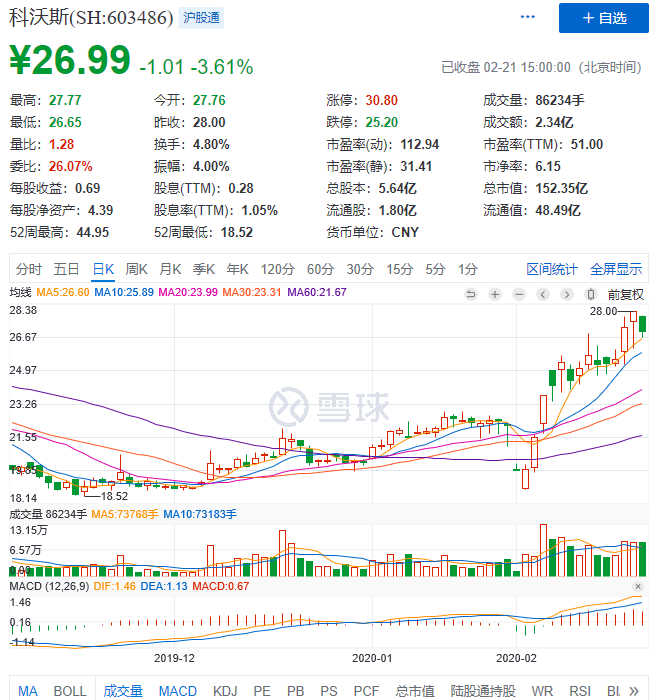Switch to 120分 interval
The width and height of the screenshot is (655, 700).
pyautogui.click(x=278, y=269)
